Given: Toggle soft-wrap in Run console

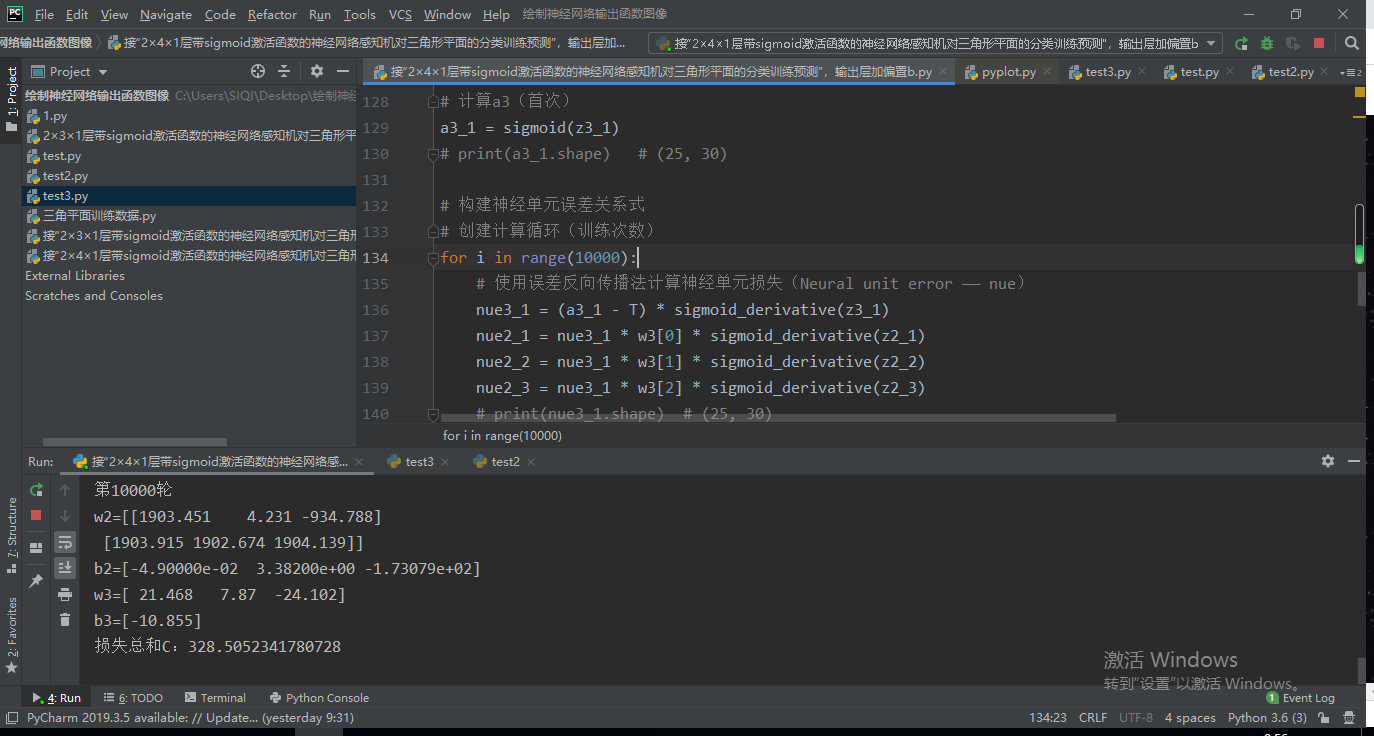Looking at the screenshot, I should (65, 542).
